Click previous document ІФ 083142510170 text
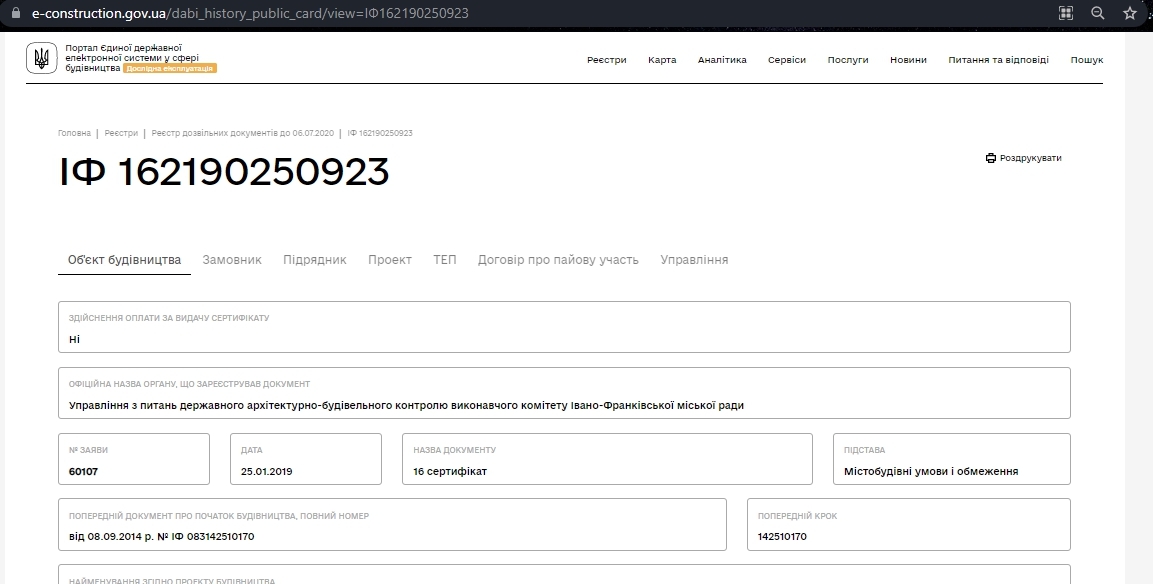Viewport: 1153px width, 584px height. coord(162,536)
